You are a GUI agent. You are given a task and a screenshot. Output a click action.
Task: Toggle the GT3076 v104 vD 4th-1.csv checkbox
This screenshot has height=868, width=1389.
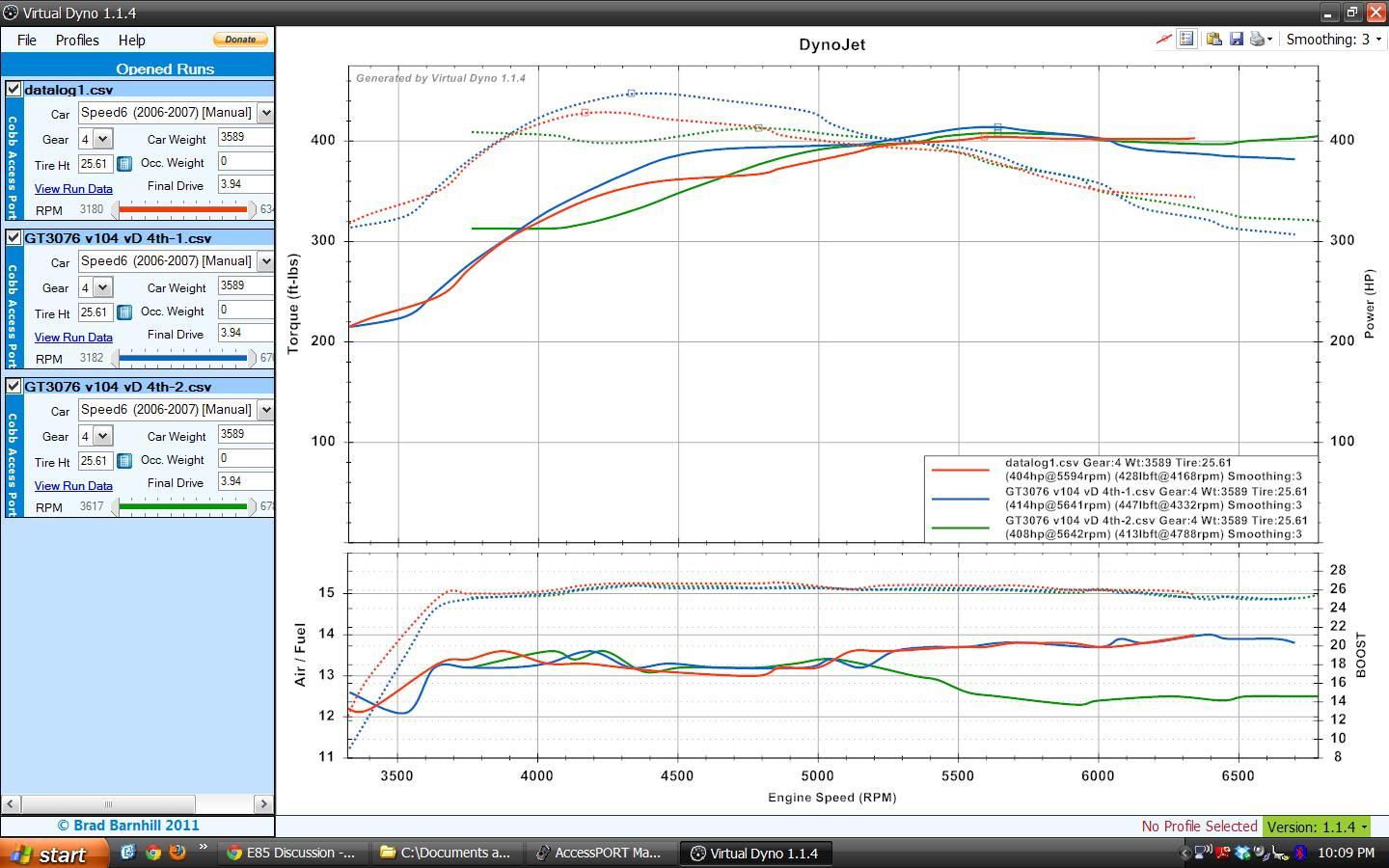(x=14, y=237)
